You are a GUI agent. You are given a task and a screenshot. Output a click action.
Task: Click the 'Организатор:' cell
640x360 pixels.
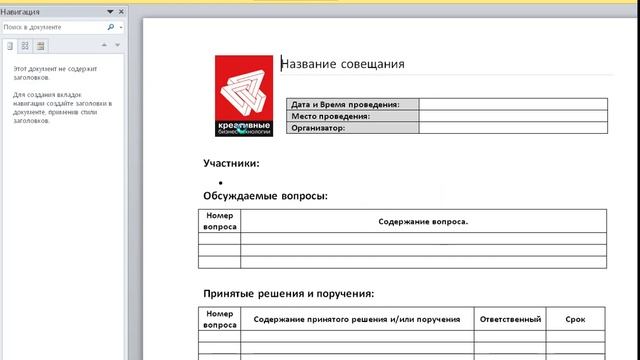(x=353, y=128)
